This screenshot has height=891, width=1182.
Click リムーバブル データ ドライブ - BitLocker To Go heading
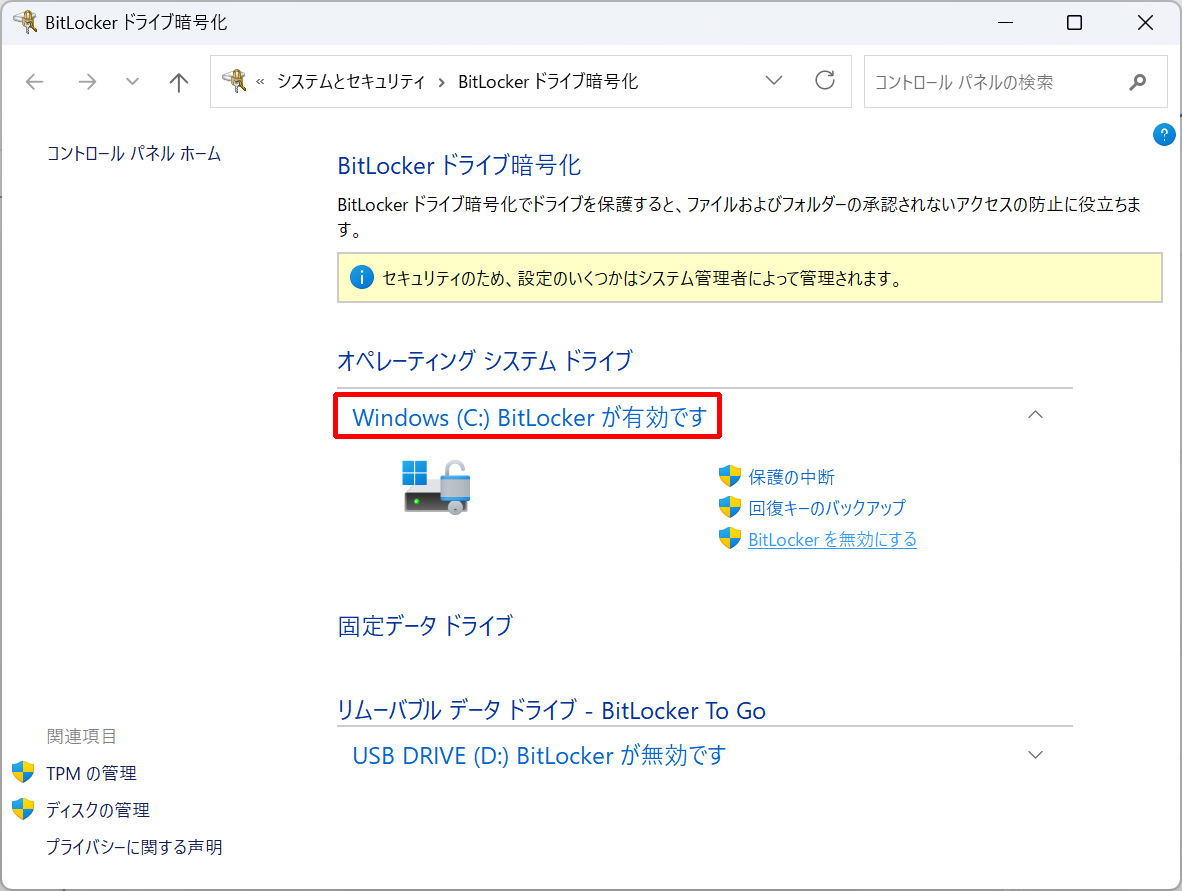(551, 710)
